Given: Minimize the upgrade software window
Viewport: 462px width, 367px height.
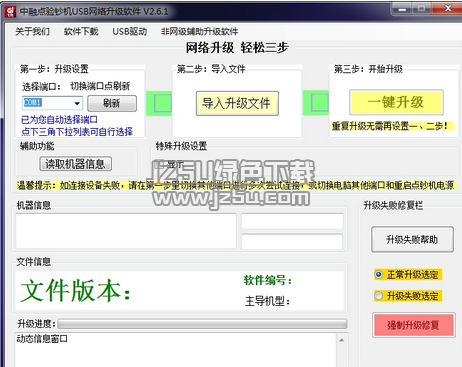Looking at the screenshot, I should (x=402, y=9).
